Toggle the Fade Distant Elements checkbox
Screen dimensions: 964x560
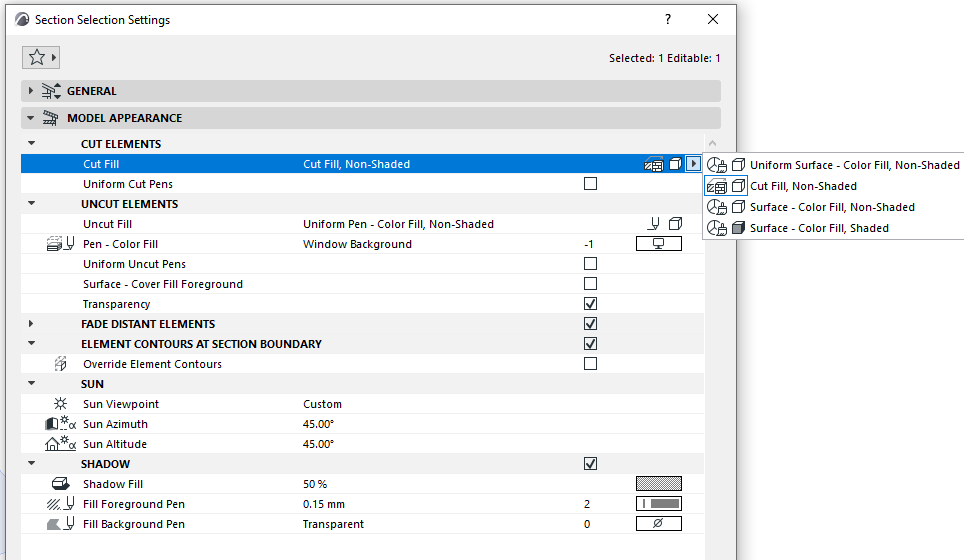[x=590, y=324]
